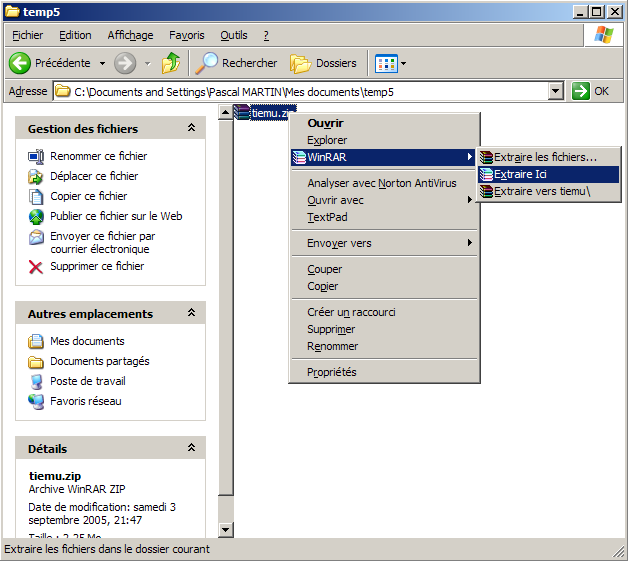
Task: Click the Déplacer ce fichier icon
Action: [36, 176]
